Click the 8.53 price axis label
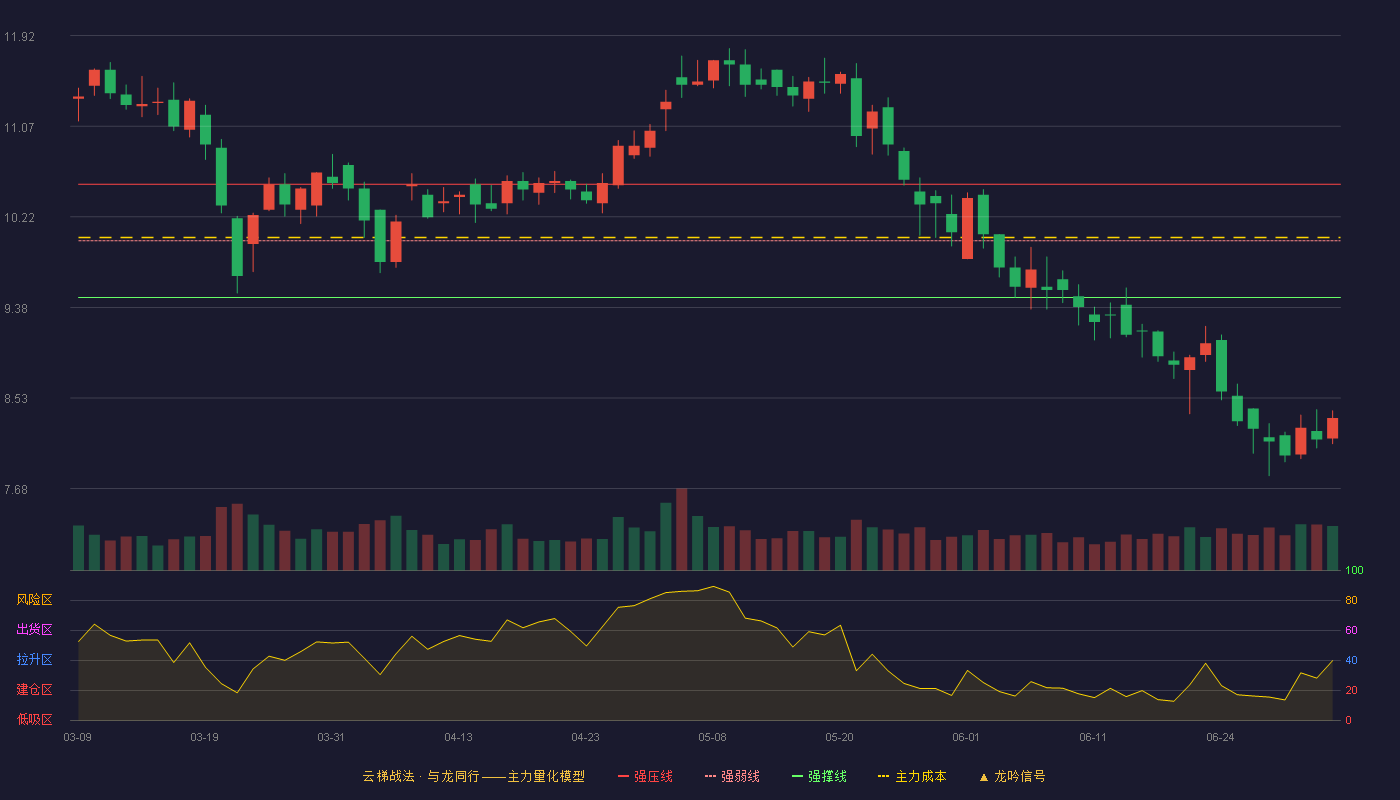 pos(16,399)
